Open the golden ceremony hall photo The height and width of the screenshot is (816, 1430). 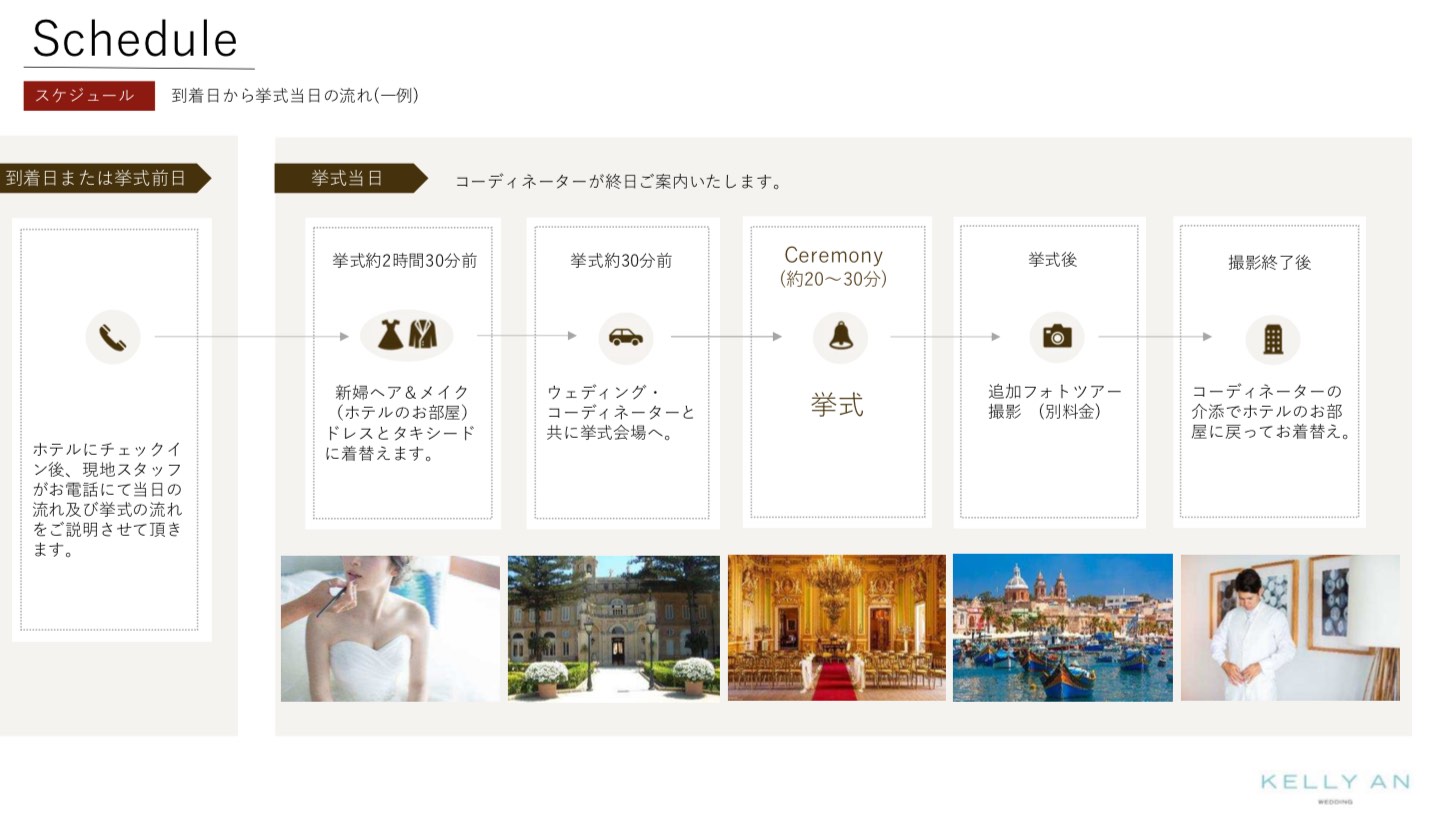[836, 627]
